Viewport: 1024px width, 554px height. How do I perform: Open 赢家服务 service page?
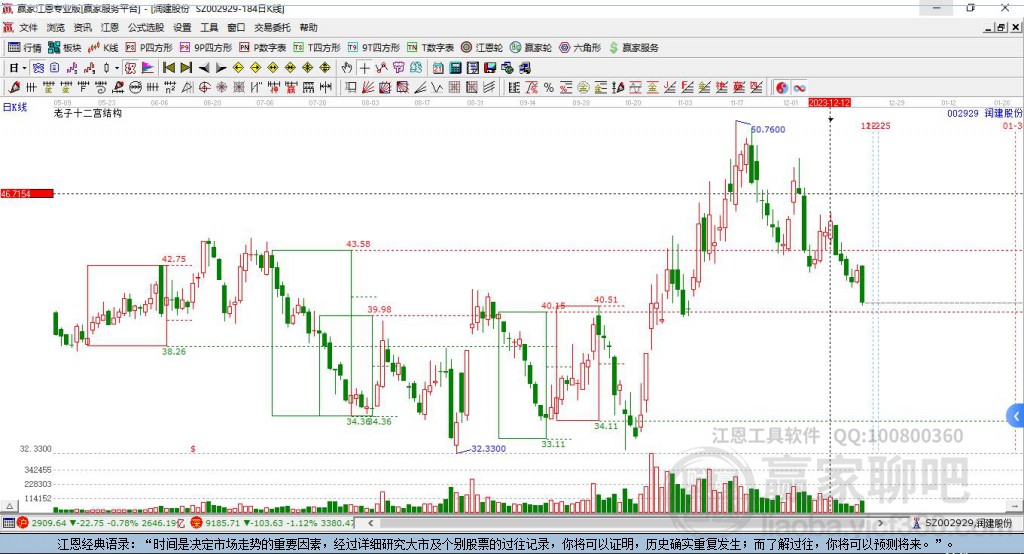click(633, 48)
